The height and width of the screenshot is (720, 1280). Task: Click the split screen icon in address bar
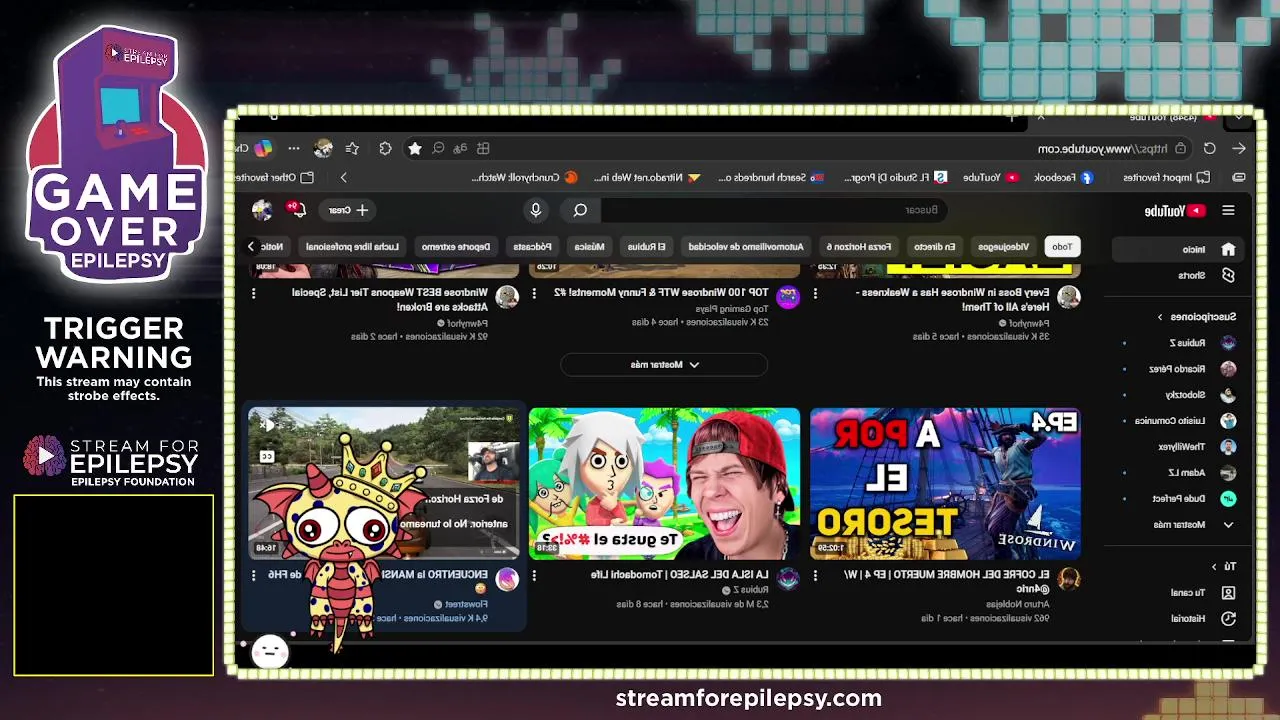point(483,148)
